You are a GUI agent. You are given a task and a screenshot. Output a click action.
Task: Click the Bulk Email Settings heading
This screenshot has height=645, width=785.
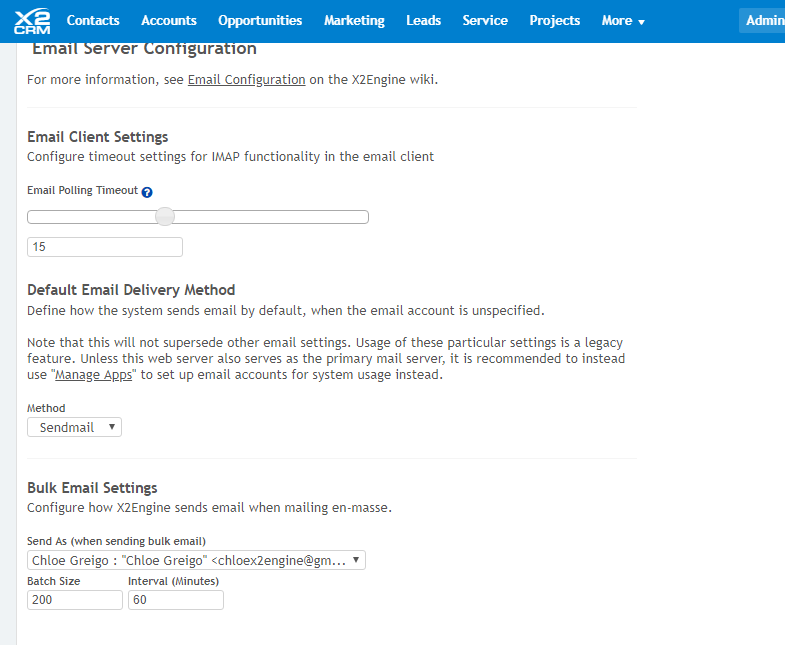pyautogui.click(x=92, y=488)
